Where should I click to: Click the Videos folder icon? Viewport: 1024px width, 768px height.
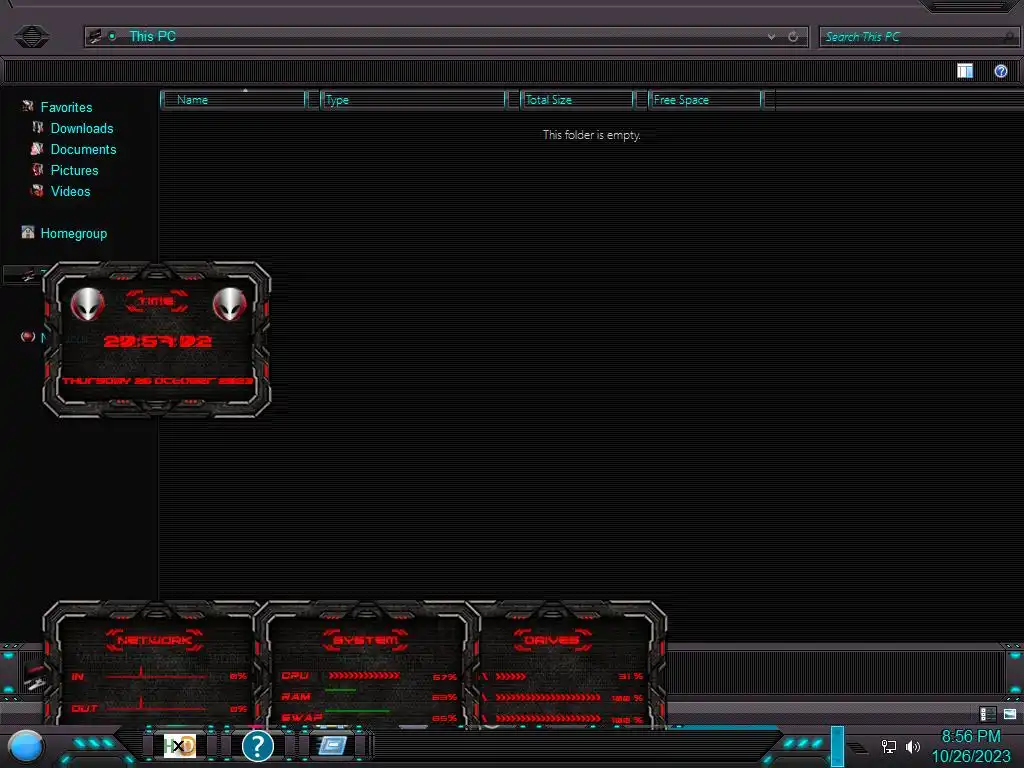(x=37, y=190)
